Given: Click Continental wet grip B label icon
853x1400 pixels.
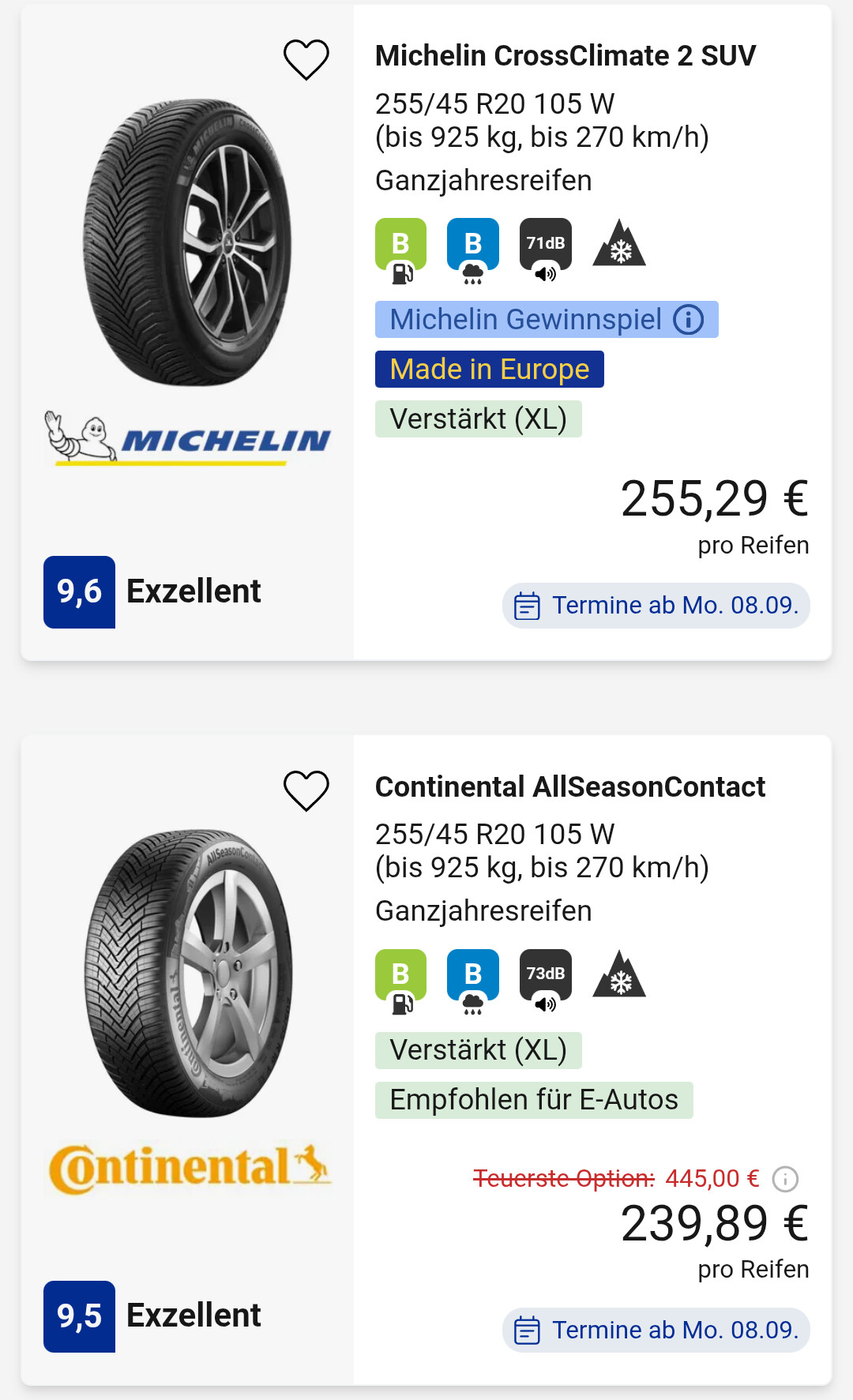Looking at the screenshot, I should pos(472,980).
